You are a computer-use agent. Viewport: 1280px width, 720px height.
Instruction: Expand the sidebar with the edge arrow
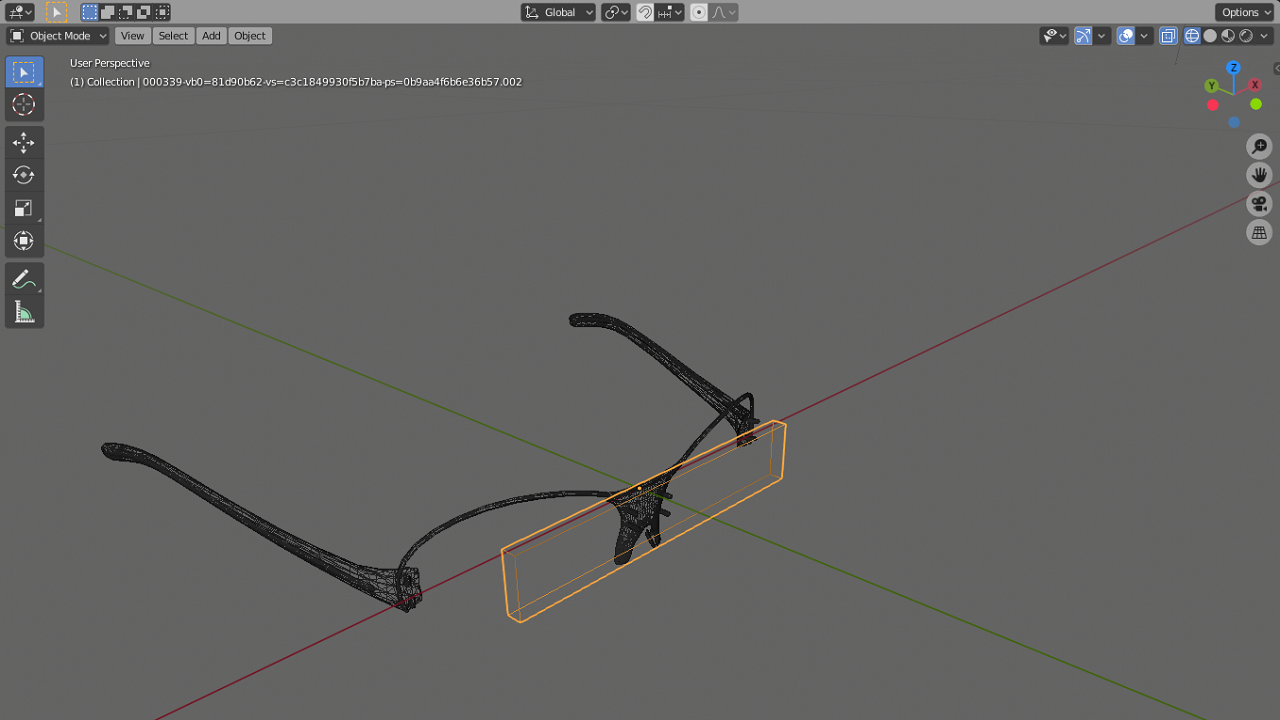click(x=1276, y=68)
